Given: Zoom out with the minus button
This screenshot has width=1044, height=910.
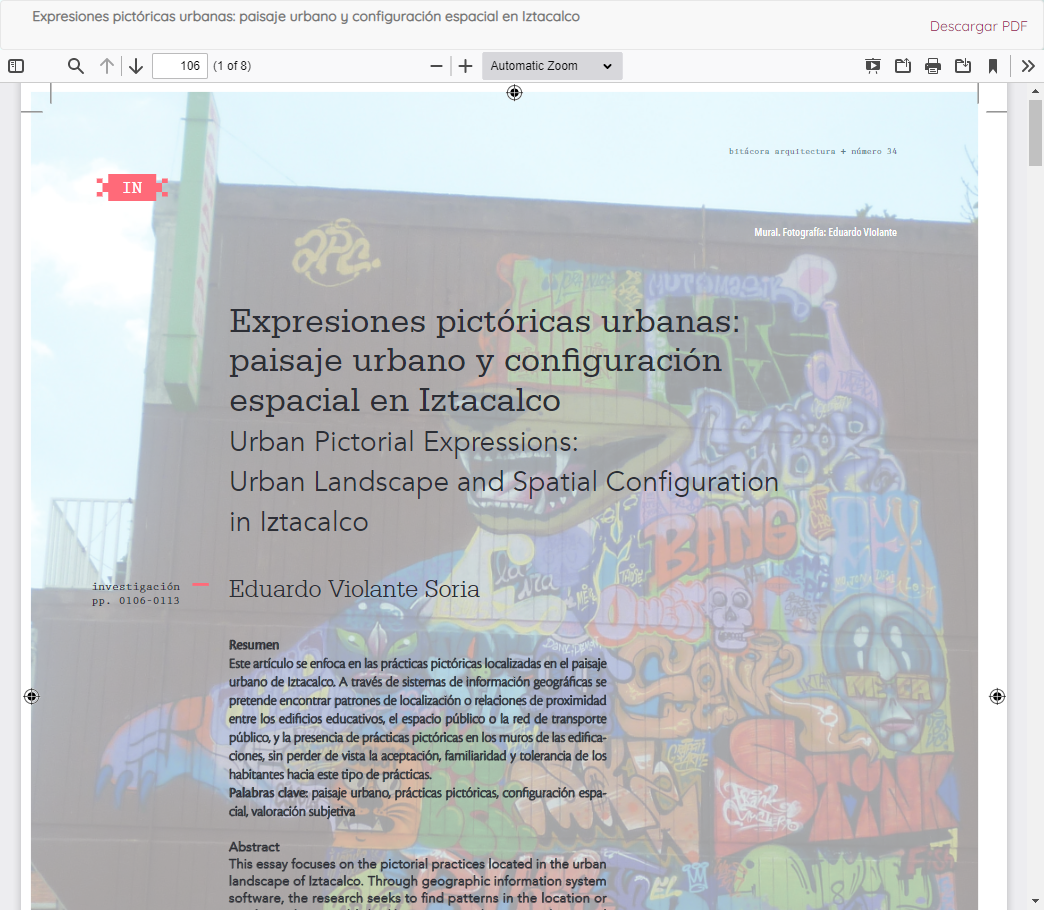Looking at the screenshot, I should pyautogui.click(x=436, y=66).
